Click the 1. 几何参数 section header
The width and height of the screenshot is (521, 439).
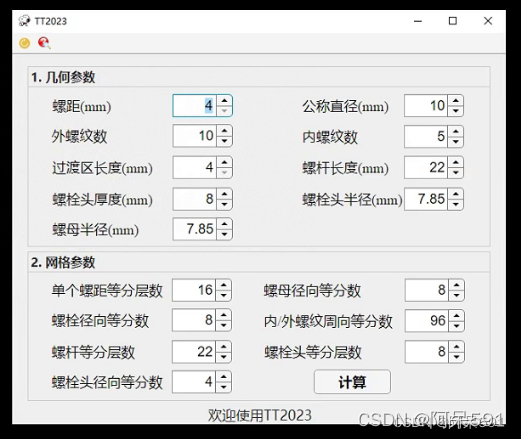pos(63,77)
